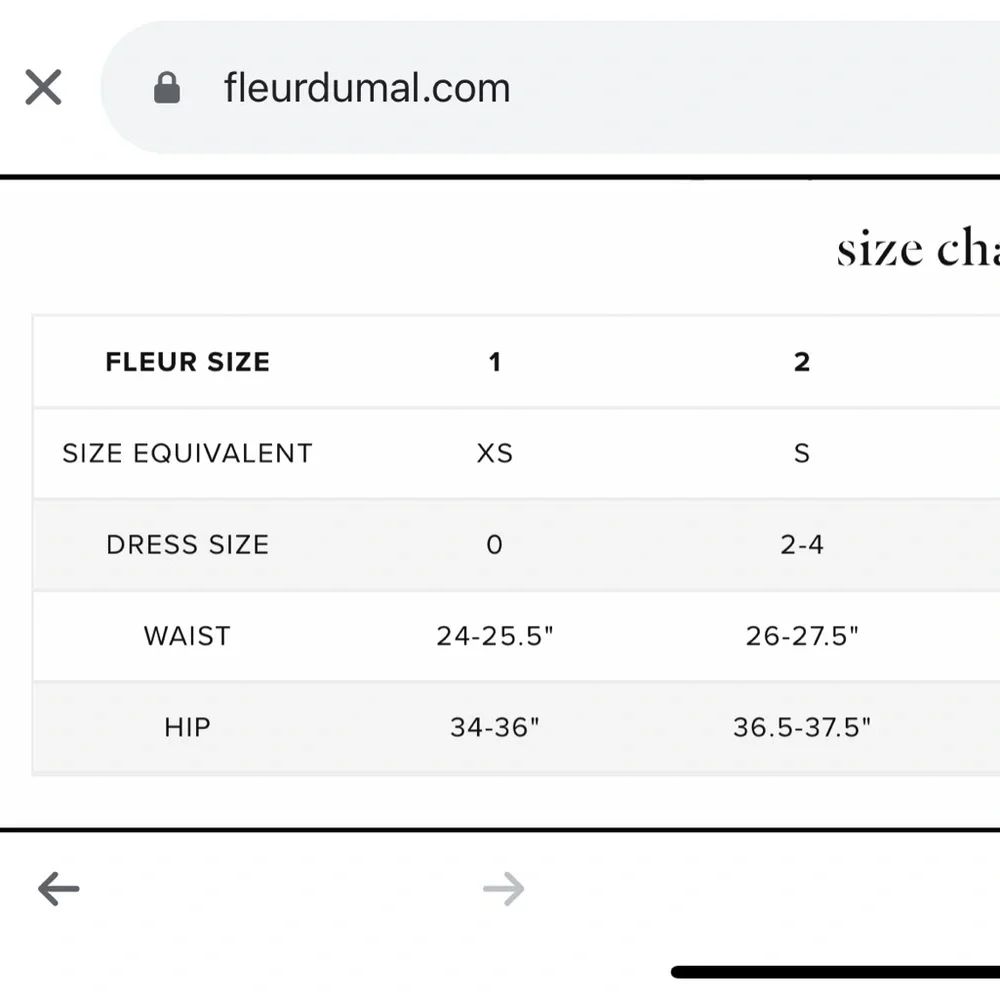Select the FLEUR SIZE header cell

pos(188,362)
